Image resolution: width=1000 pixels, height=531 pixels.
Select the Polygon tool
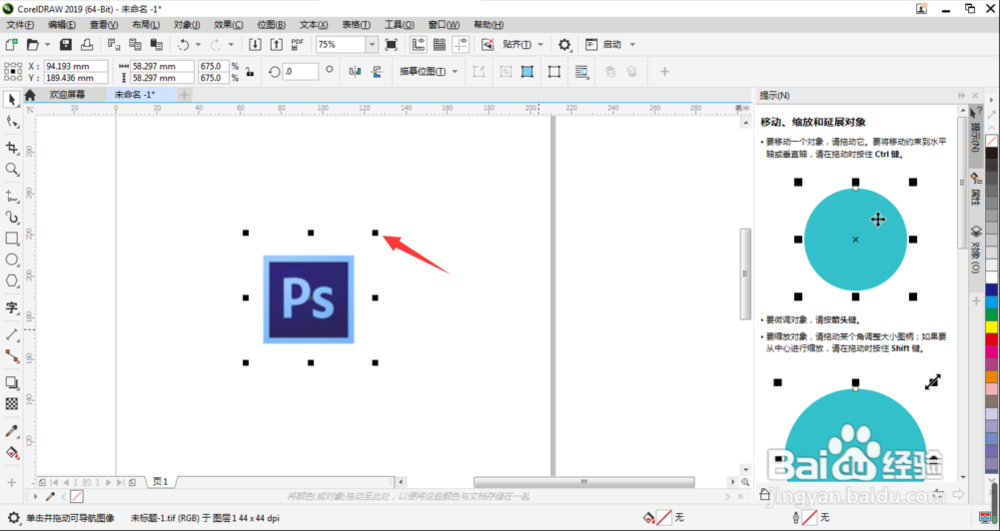coord(11,280)
